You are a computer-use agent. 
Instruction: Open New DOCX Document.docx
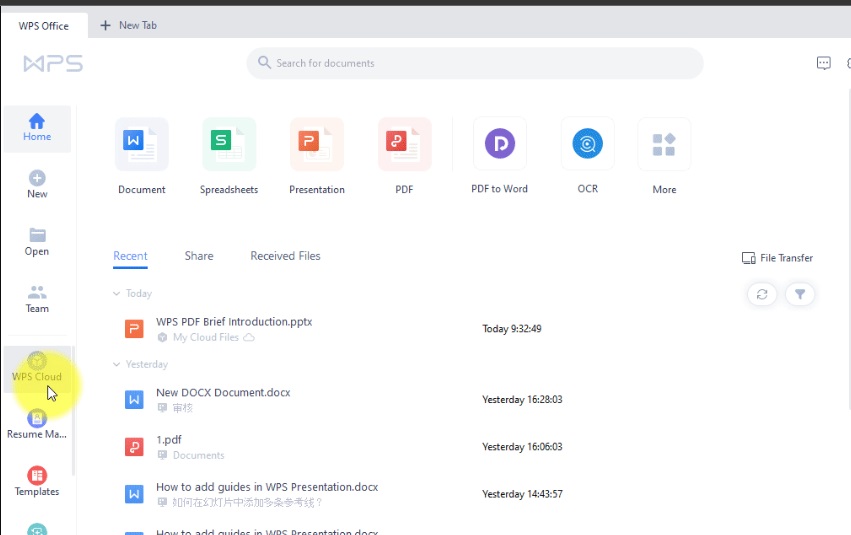pyautogui.click(x=223, y=392)
